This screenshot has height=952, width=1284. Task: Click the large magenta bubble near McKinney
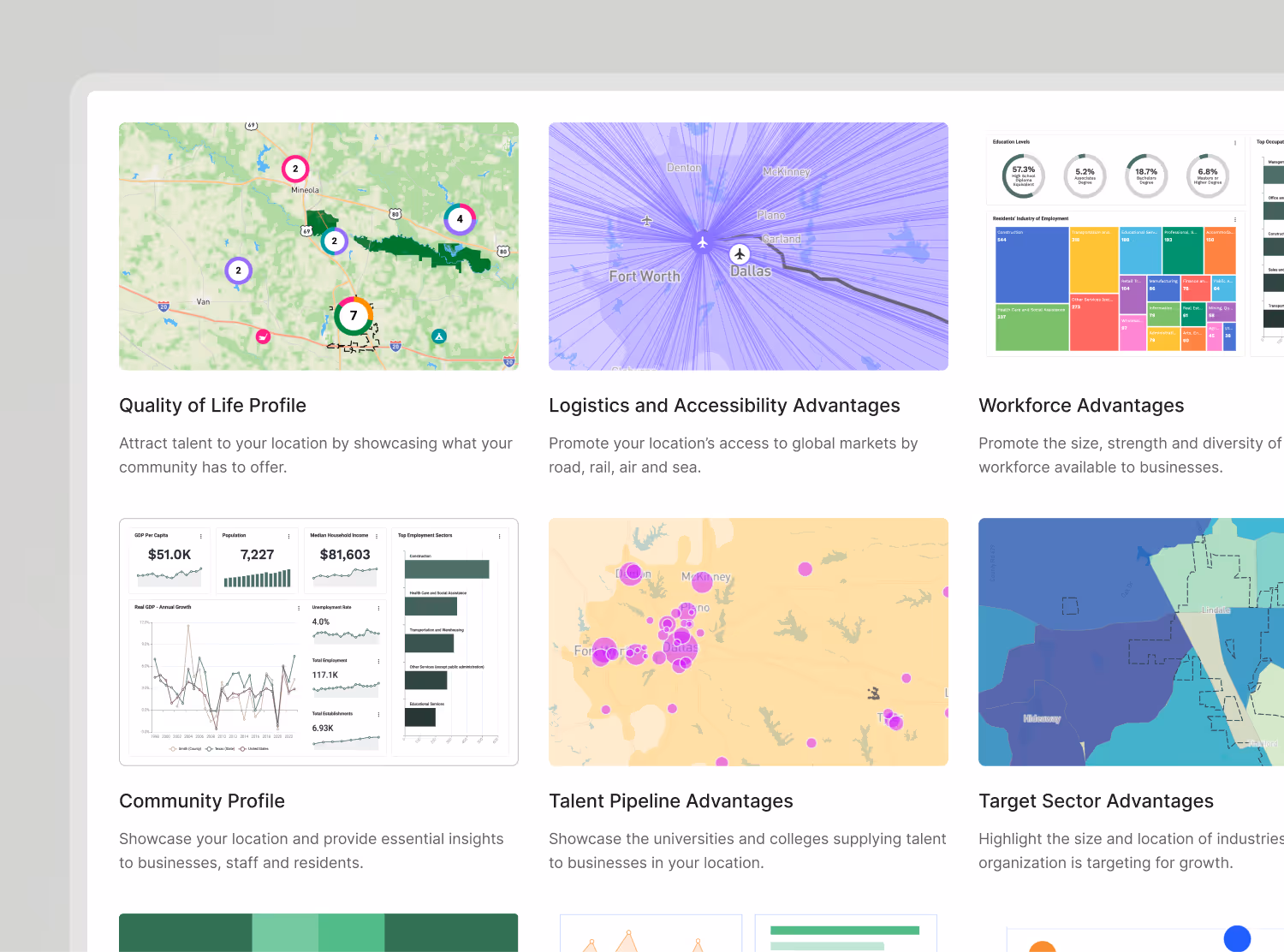pyautogui.click(x=702, y=582)
